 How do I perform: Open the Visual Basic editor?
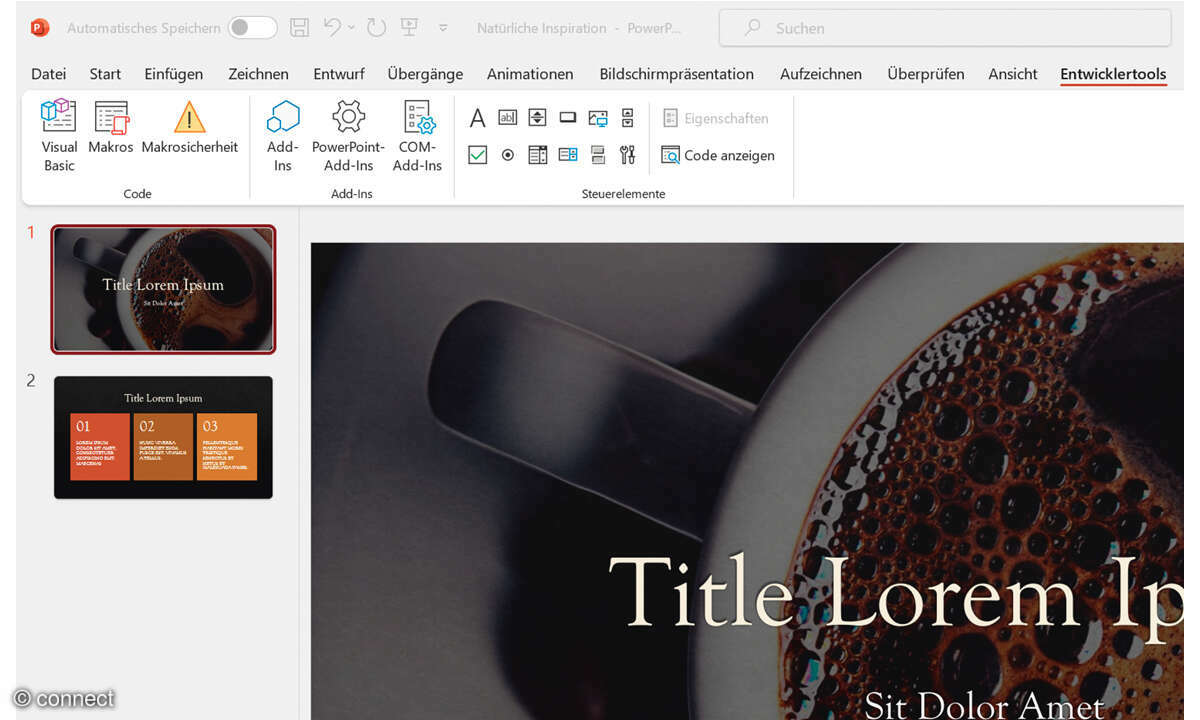click(59, 136)
